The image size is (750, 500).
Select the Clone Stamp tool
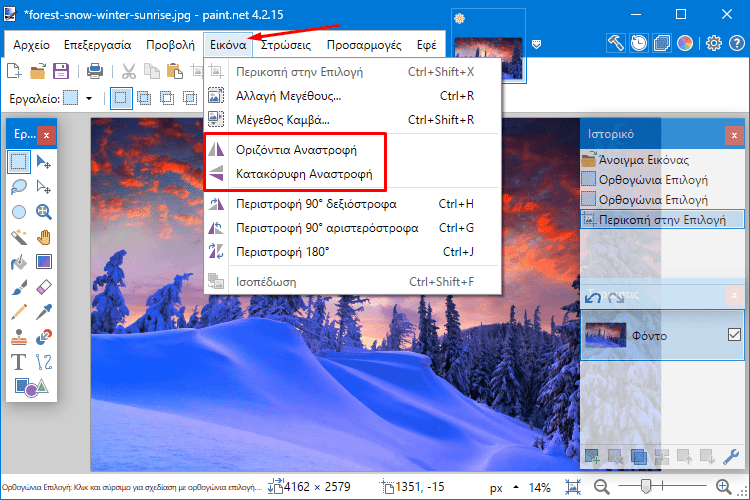coord(19,337)
